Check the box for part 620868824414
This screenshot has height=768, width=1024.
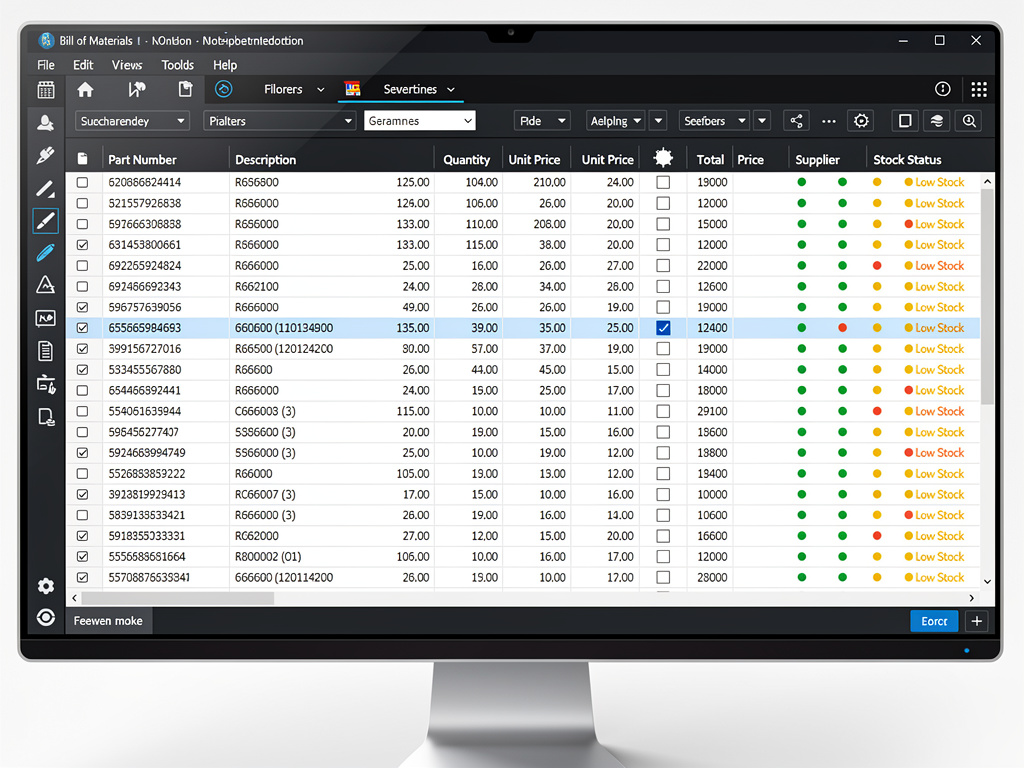coord(83,183)
